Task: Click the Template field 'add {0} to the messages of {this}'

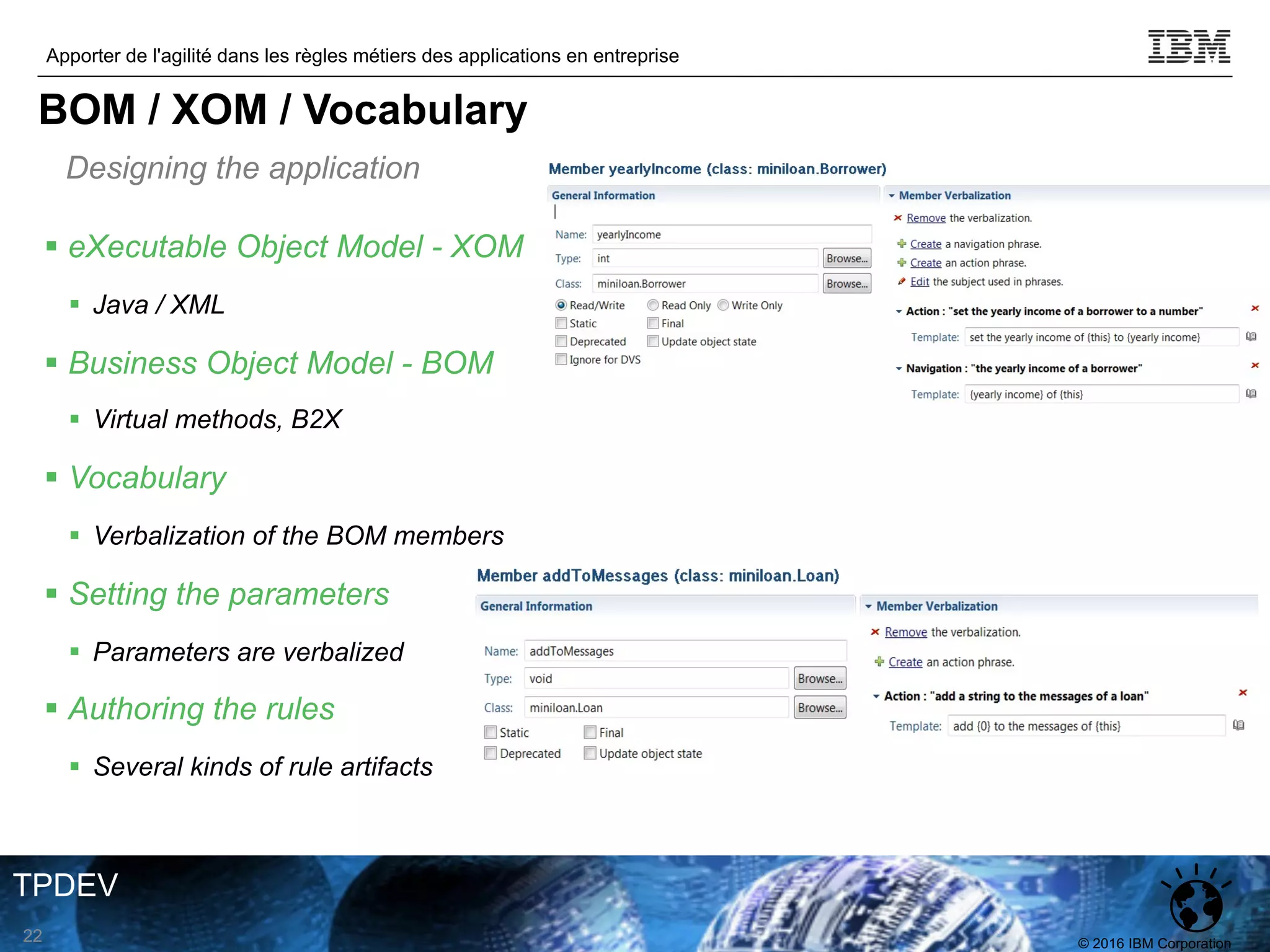Action: coord(1086,726)
